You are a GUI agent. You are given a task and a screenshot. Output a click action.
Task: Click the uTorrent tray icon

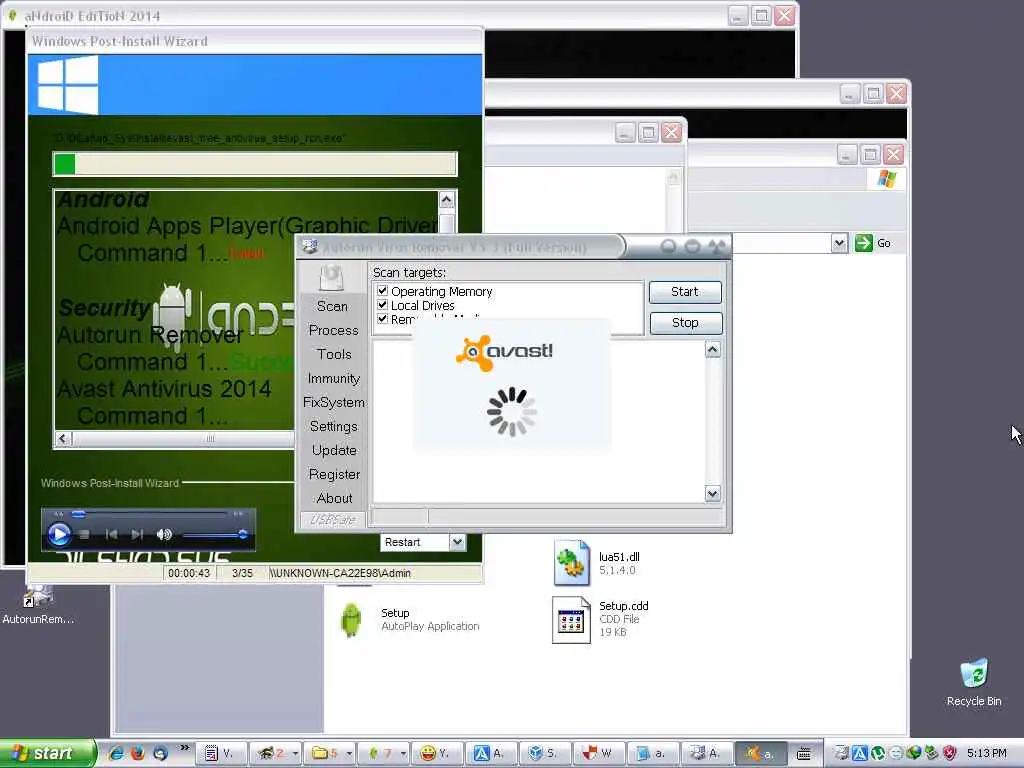tap(878, 754)
